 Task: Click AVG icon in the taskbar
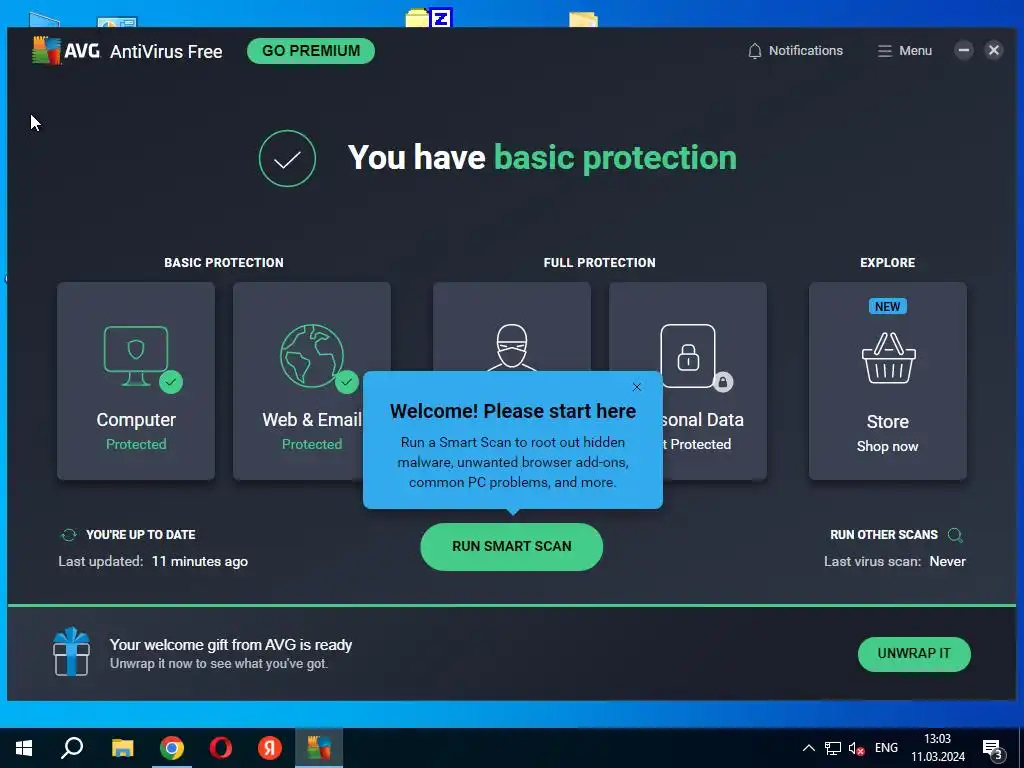[x=319, y=748]
